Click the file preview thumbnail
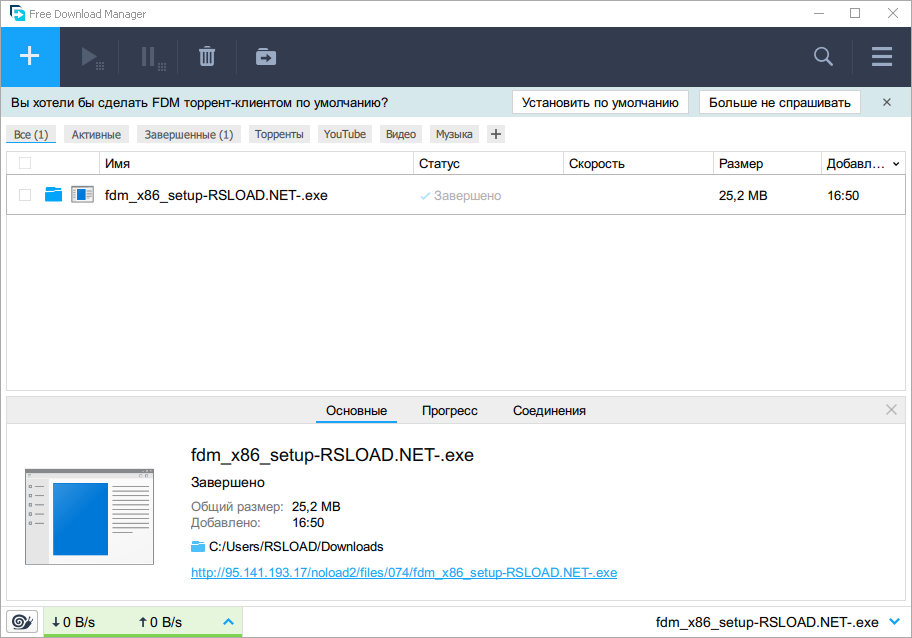912x638 pixels. (90, 516)
